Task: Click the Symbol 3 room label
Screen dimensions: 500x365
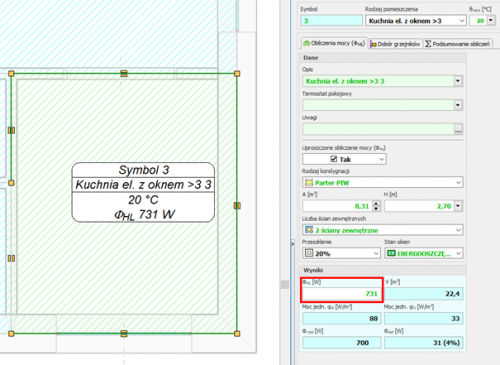Action: tap(143, 170)
